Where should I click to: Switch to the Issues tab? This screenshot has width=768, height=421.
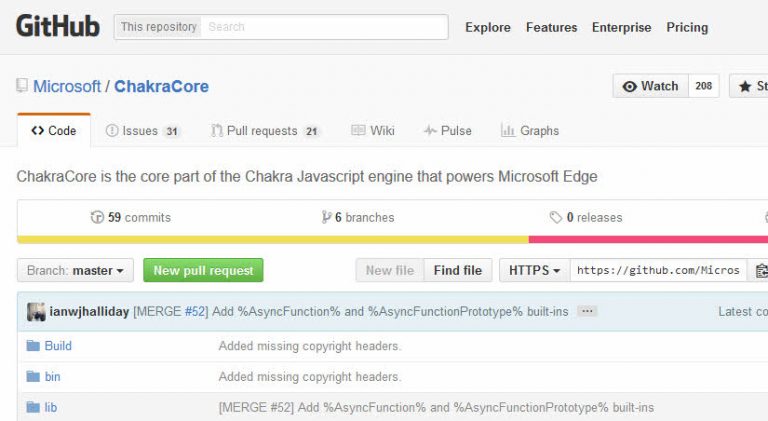coord(142,131)
